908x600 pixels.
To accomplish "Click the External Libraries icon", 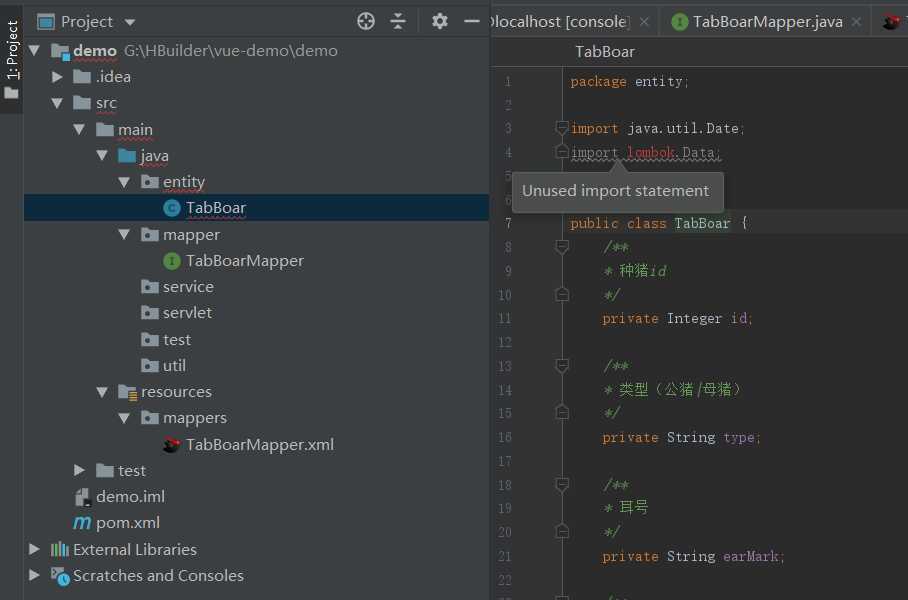I will [60, 549].
